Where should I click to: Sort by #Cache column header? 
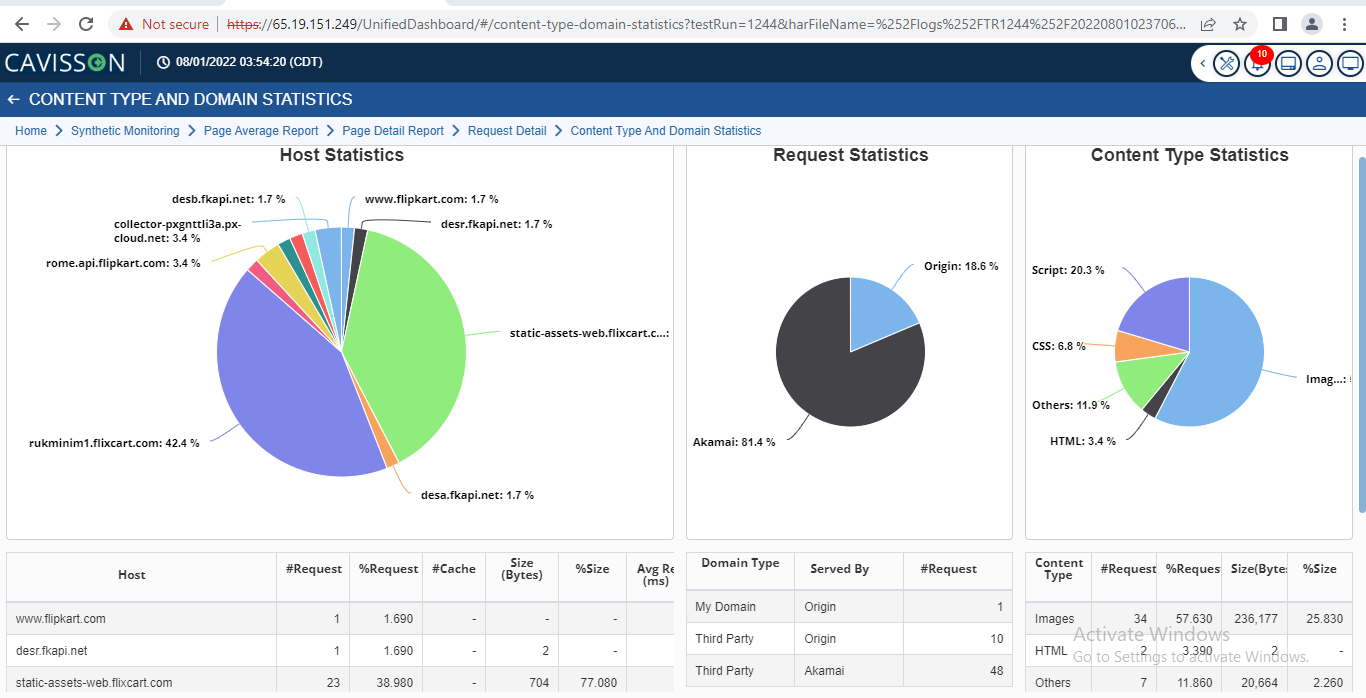tap(454, 569)
